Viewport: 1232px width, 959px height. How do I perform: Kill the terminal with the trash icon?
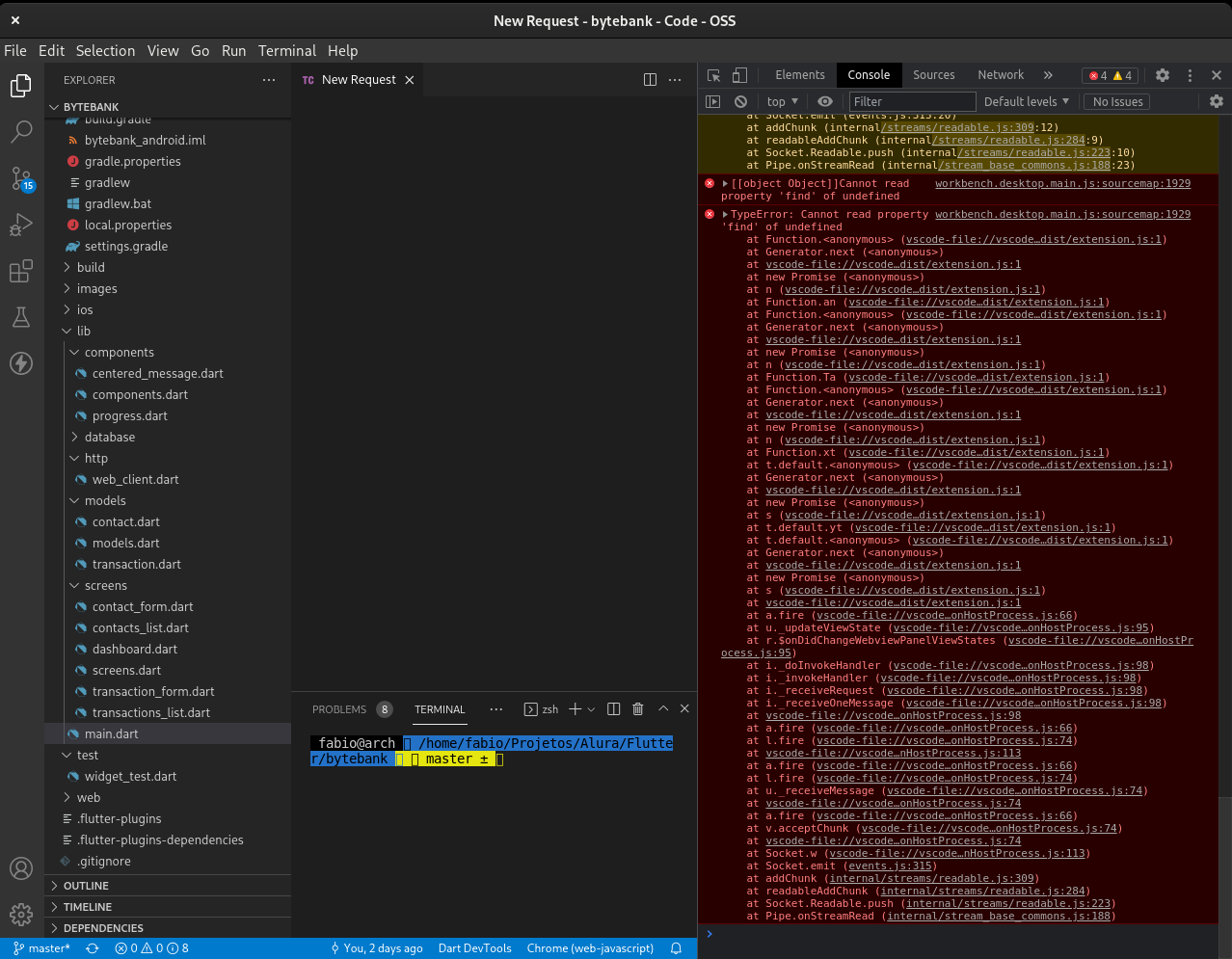click(637, 708)
